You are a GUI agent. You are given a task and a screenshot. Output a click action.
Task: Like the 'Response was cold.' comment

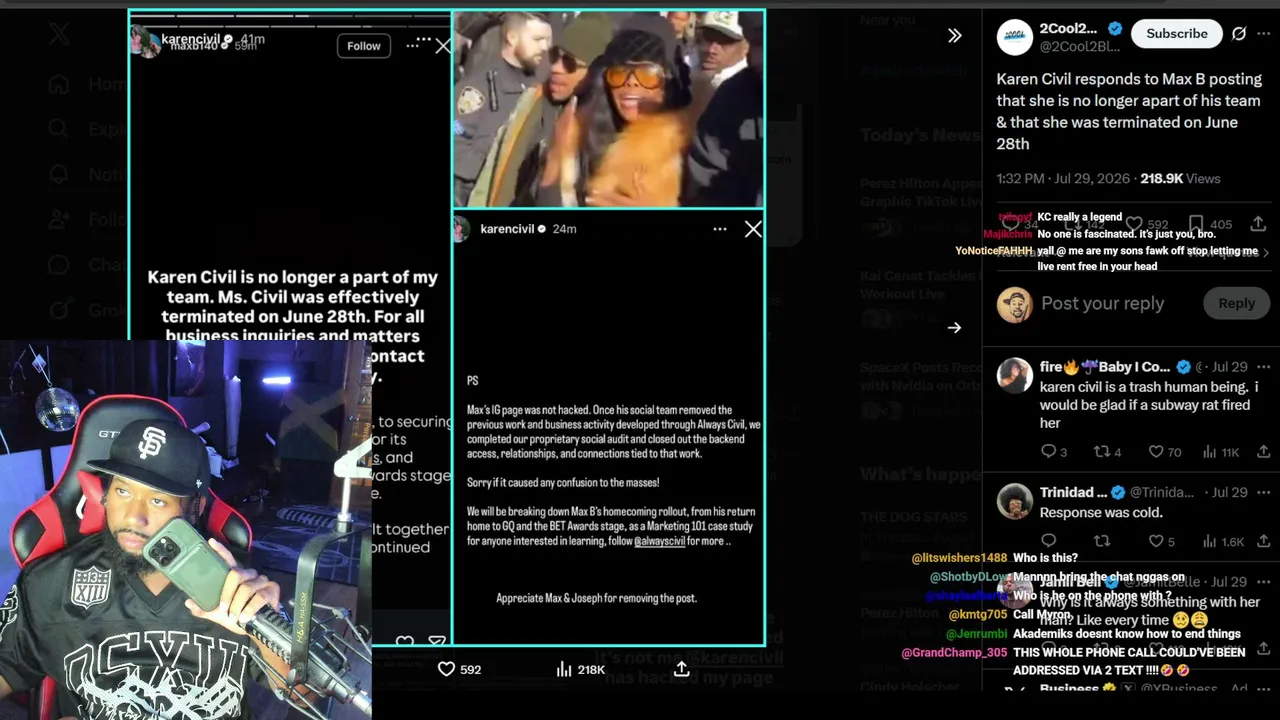click(x=1162, y=542)
